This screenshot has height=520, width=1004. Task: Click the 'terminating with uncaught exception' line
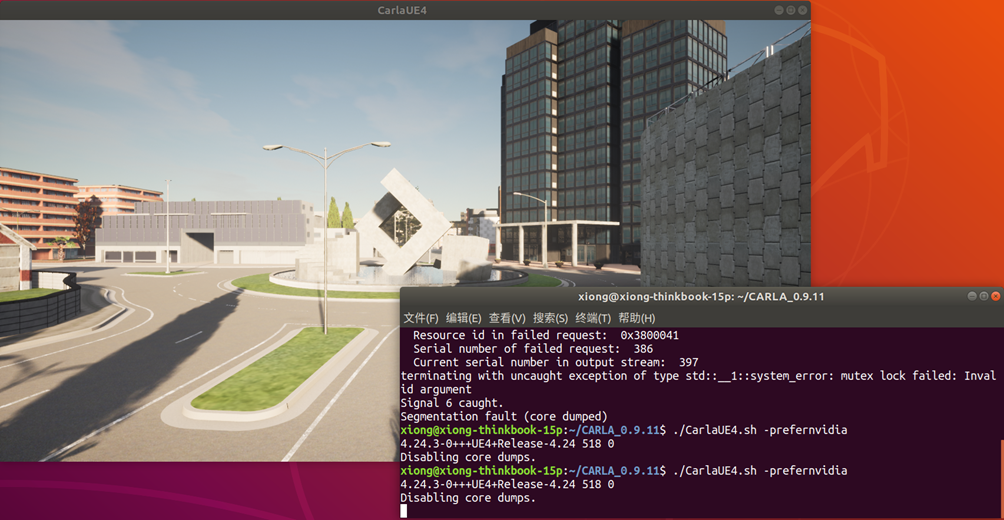(698, 382)
